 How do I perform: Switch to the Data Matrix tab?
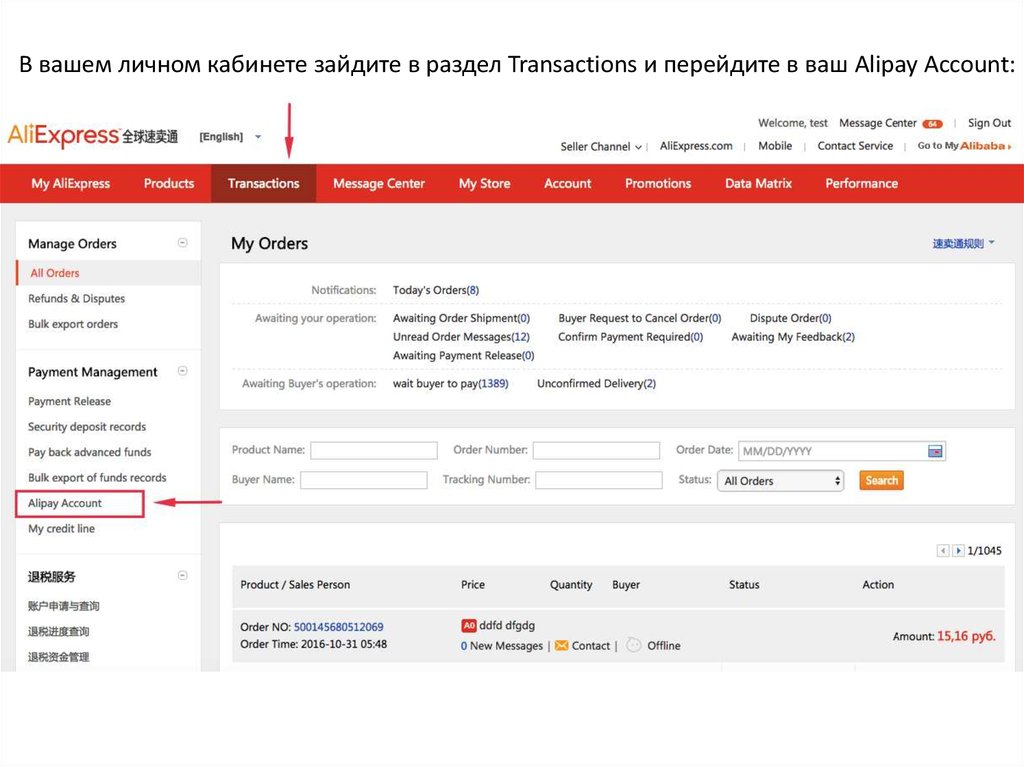pos(758,183)
